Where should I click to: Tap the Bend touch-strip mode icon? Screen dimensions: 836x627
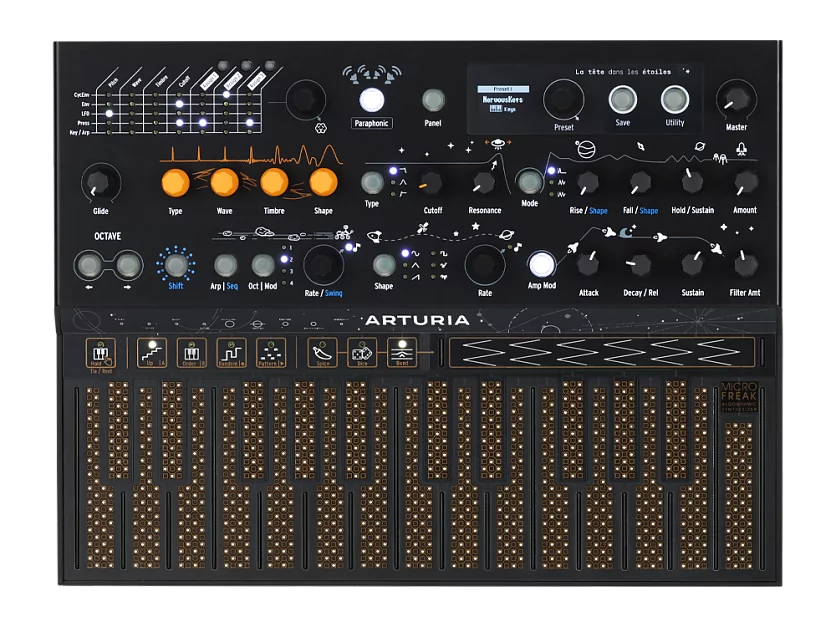tap(402, 353)
